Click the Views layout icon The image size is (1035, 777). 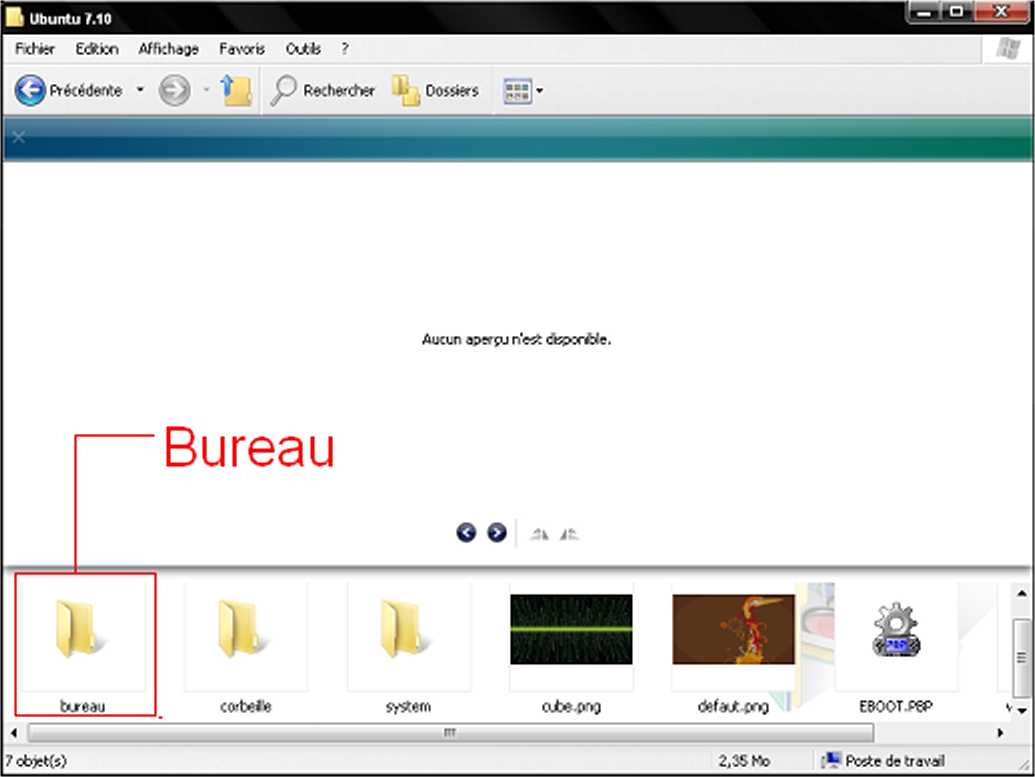coord(518,91)
